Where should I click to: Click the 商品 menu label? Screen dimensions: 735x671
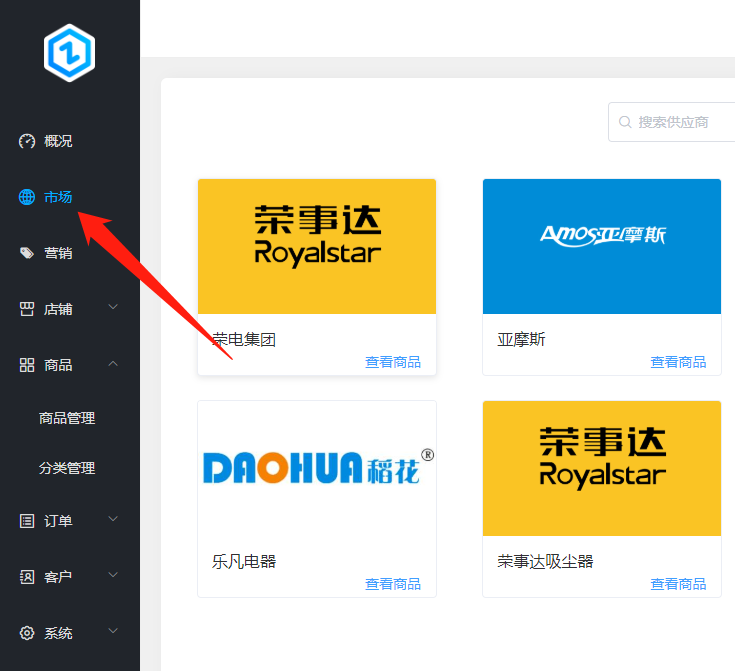click(58, 365)
